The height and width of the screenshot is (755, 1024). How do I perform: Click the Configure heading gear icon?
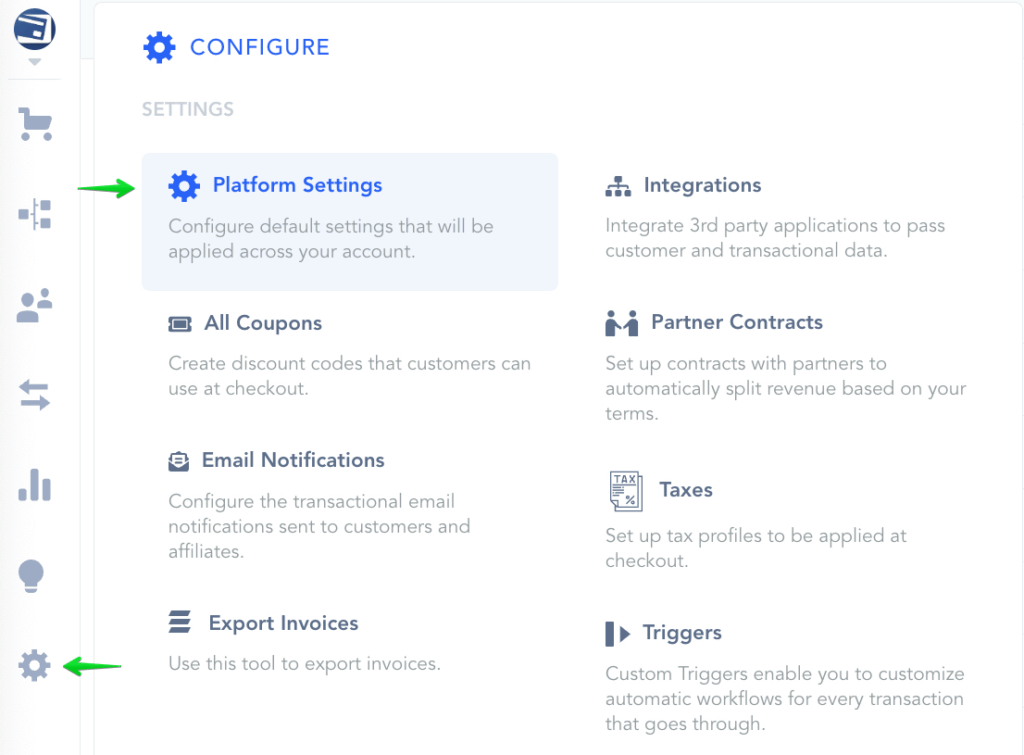coord(159,47)
